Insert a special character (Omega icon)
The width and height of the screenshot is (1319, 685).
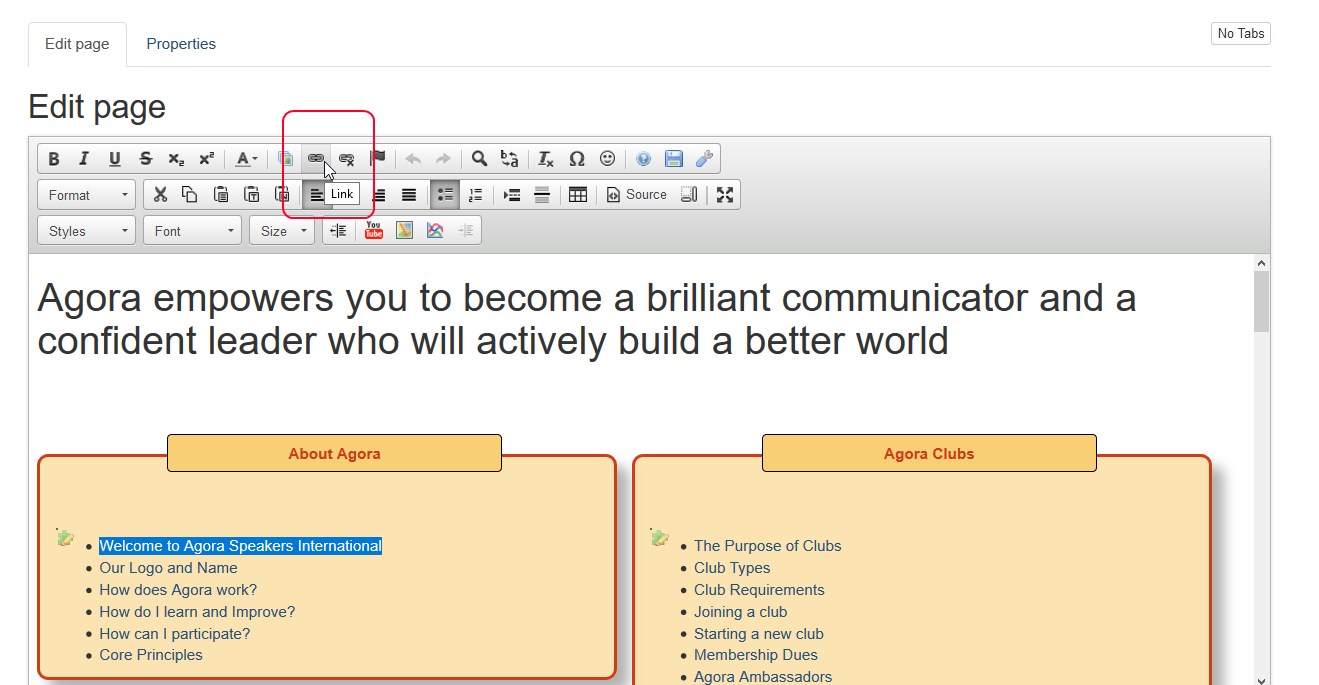coord(577,159)
